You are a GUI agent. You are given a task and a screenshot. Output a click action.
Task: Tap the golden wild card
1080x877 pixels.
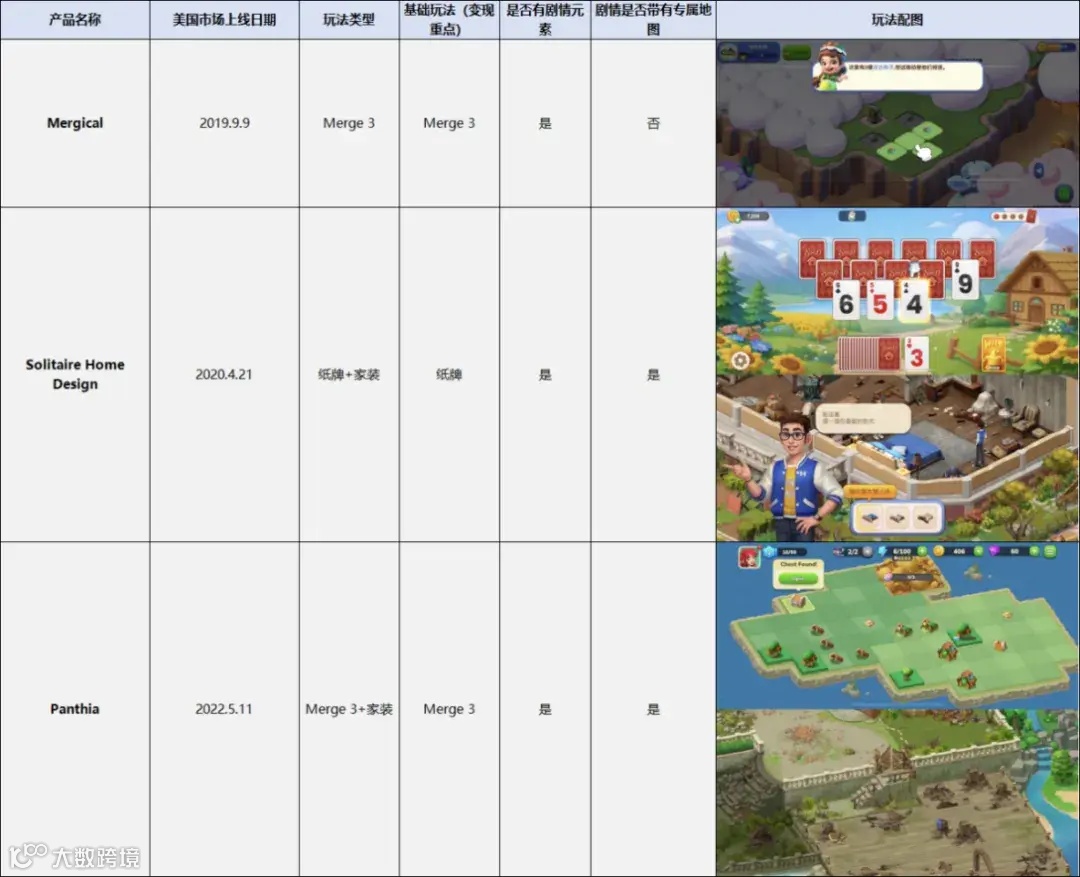click(x=993, y=353)
